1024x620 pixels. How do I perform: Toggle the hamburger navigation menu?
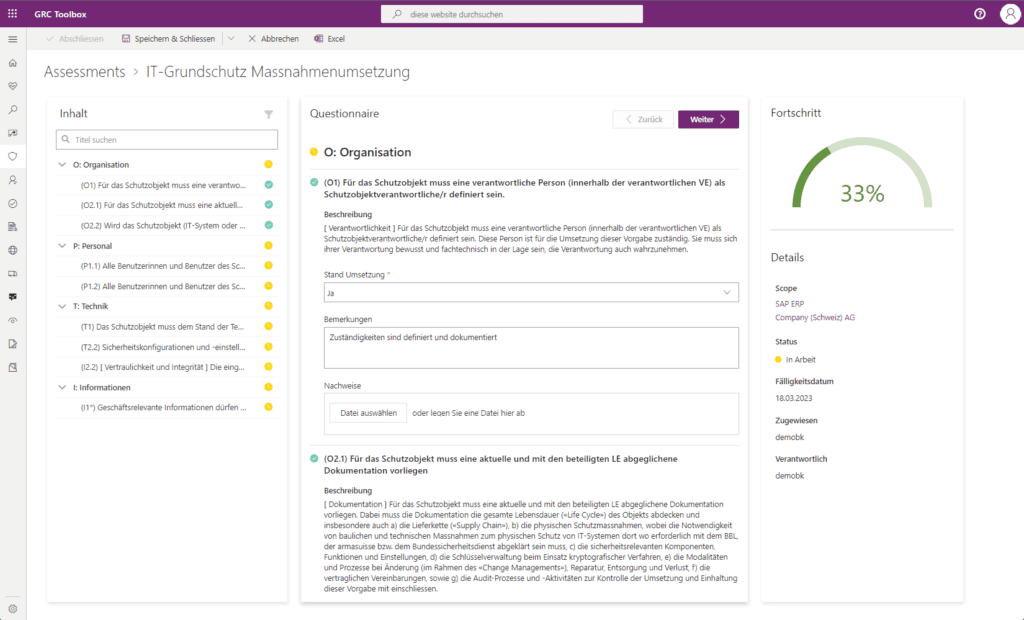pos(12,39)
